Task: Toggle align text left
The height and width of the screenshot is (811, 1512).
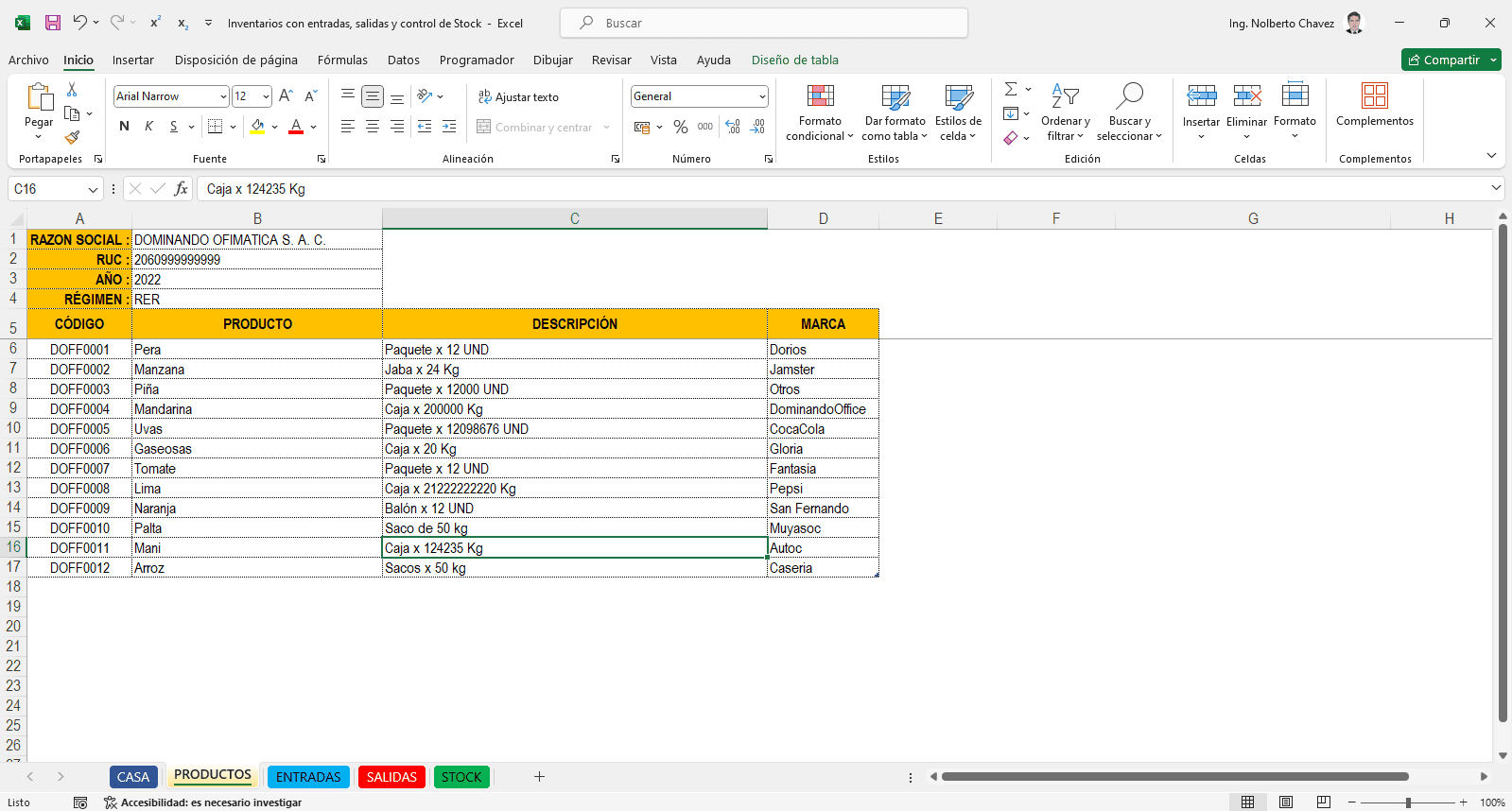Action: [348, 127]
